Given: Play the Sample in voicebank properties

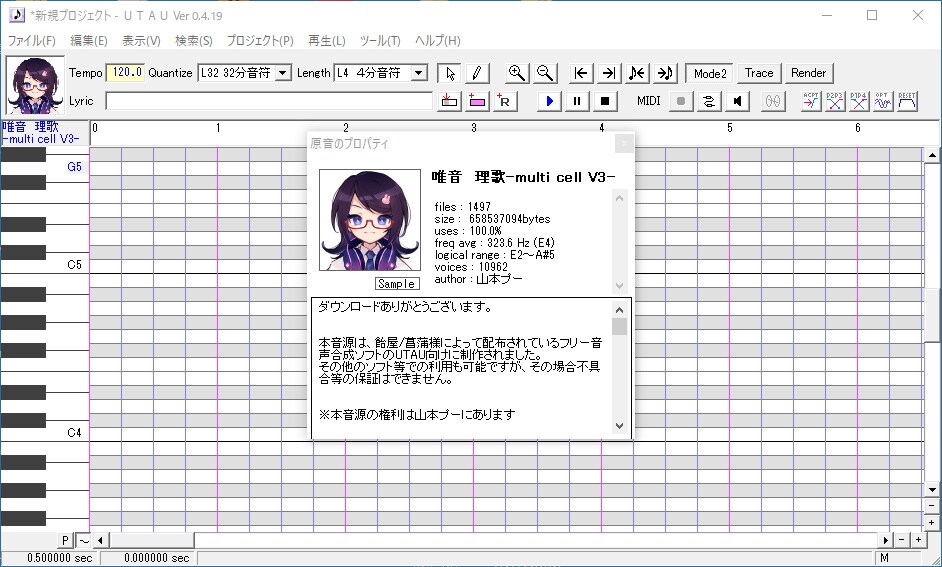Looking at the screenshot, I should (x=397, y=284).
